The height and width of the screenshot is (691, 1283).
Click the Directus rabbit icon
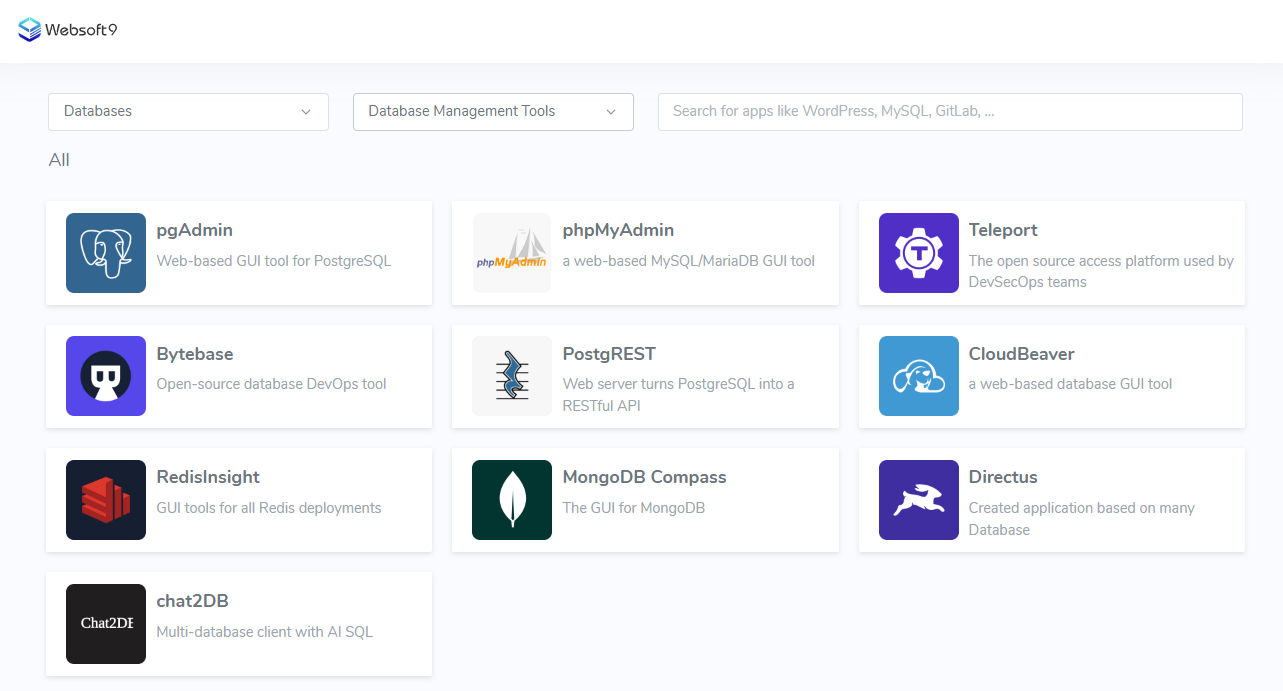tap(918, 500)
